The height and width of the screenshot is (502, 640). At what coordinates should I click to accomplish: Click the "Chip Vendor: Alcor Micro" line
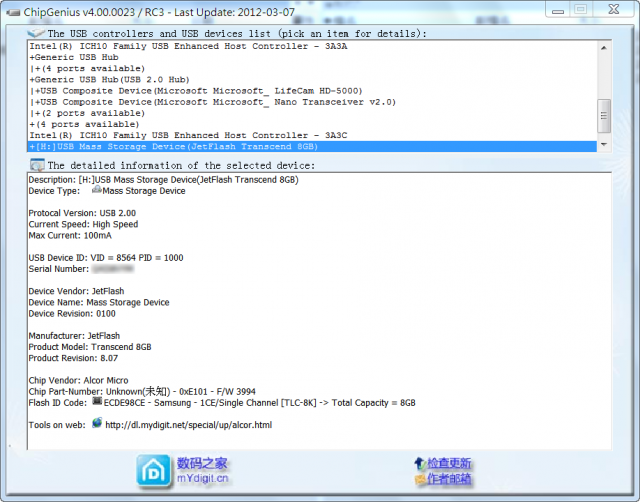point(78,380)
